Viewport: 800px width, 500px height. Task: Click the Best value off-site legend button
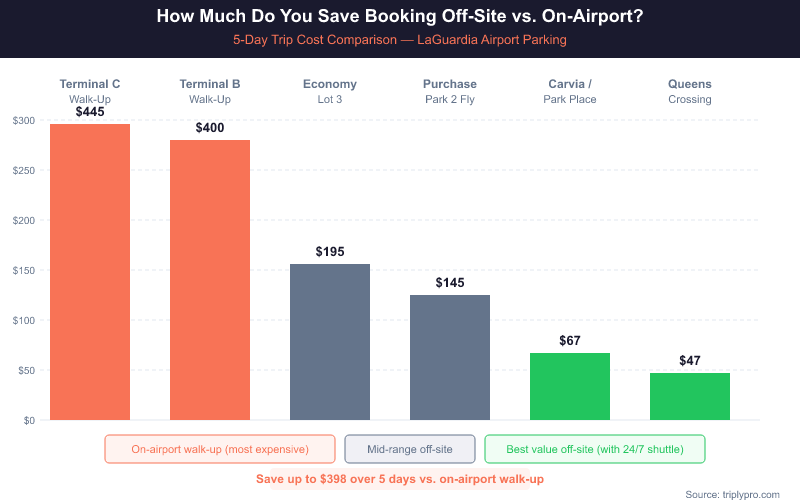(595, 449)
